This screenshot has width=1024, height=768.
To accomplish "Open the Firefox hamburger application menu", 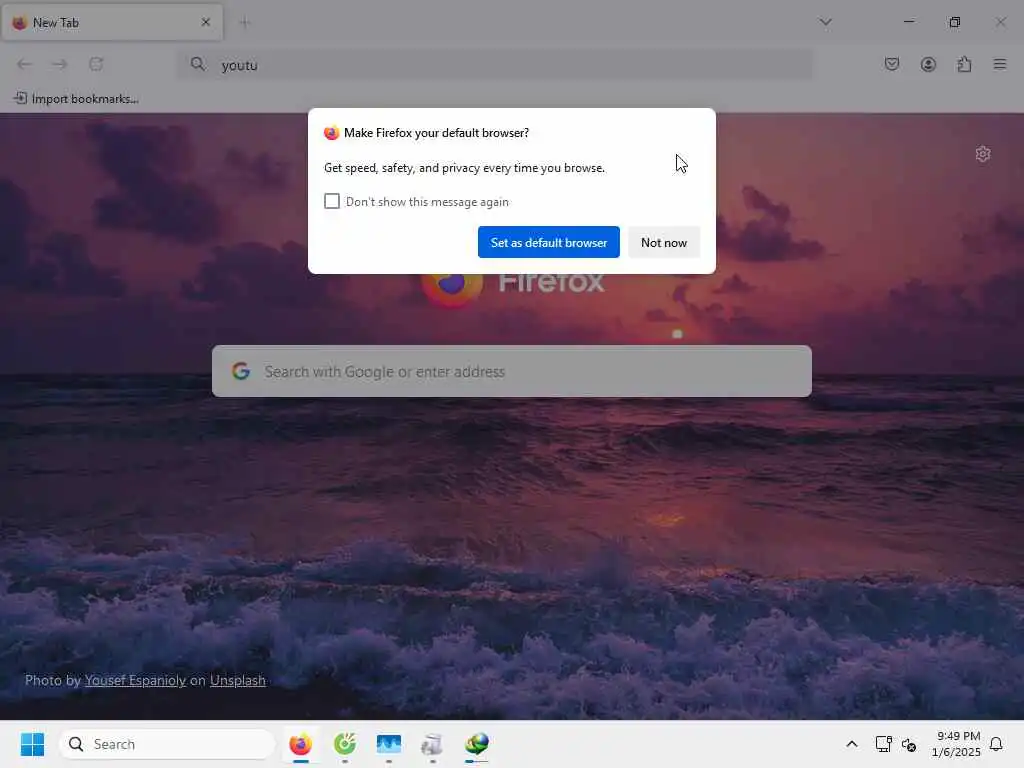I will pyautogui.click(x=1000, y=64).
